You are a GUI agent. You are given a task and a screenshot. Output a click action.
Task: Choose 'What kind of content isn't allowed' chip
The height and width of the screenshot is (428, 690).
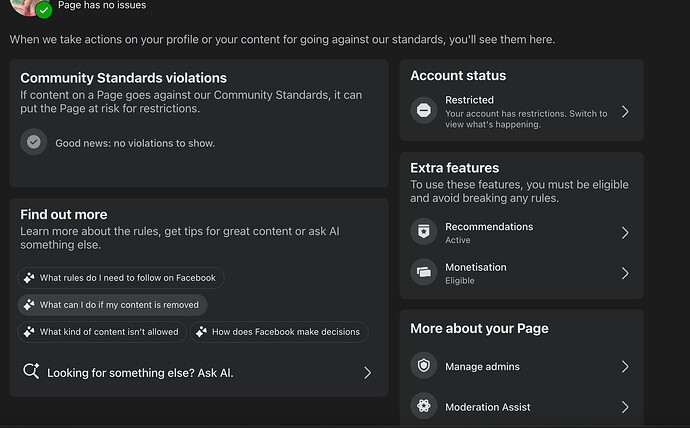click(x=101, y=332)
